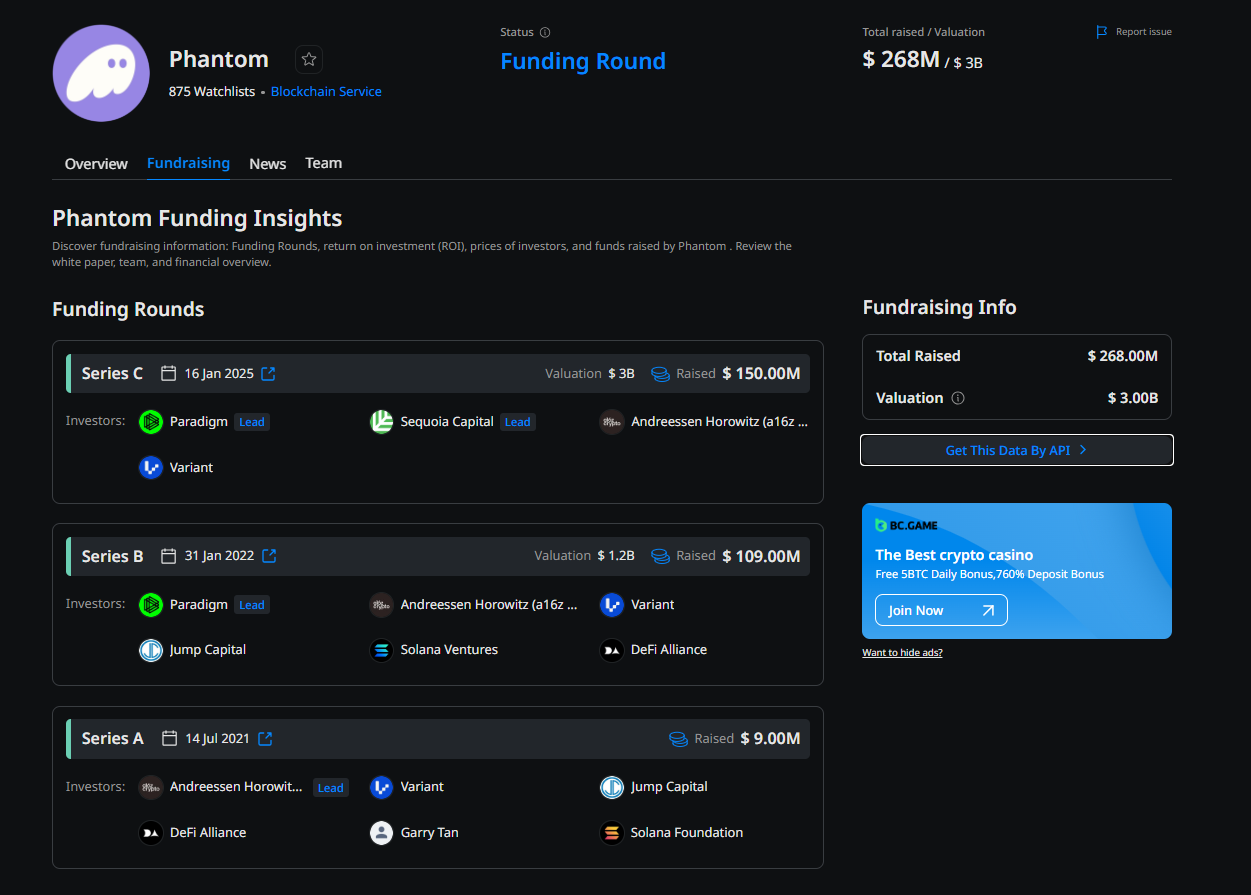This screenshot has height=895, width=1251.
Task: Open the Series A external link icon
Action: [264, 738]
